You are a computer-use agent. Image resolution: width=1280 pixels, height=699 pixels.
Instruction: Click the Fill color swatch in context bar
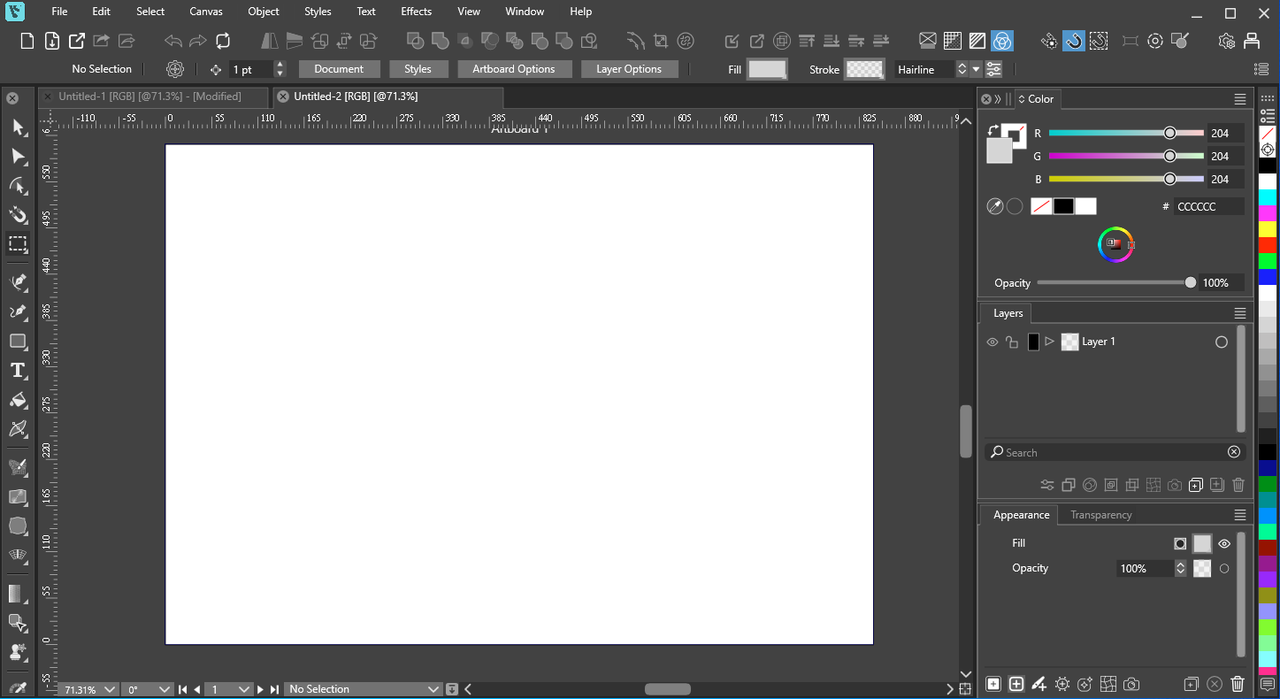(x=767, y=69)
